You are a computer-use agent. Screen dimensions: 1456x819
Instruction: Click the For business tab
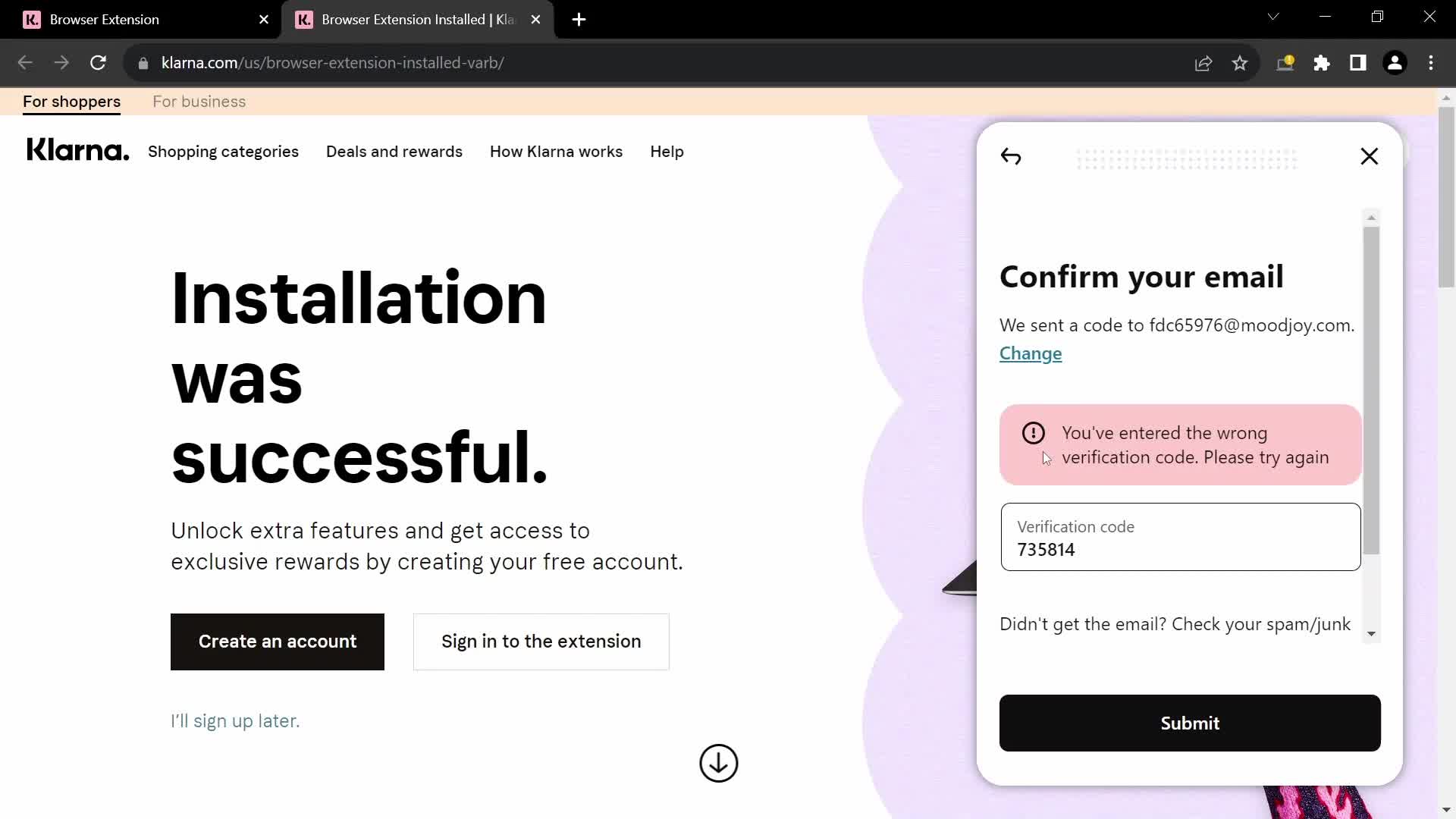point(199,101)
